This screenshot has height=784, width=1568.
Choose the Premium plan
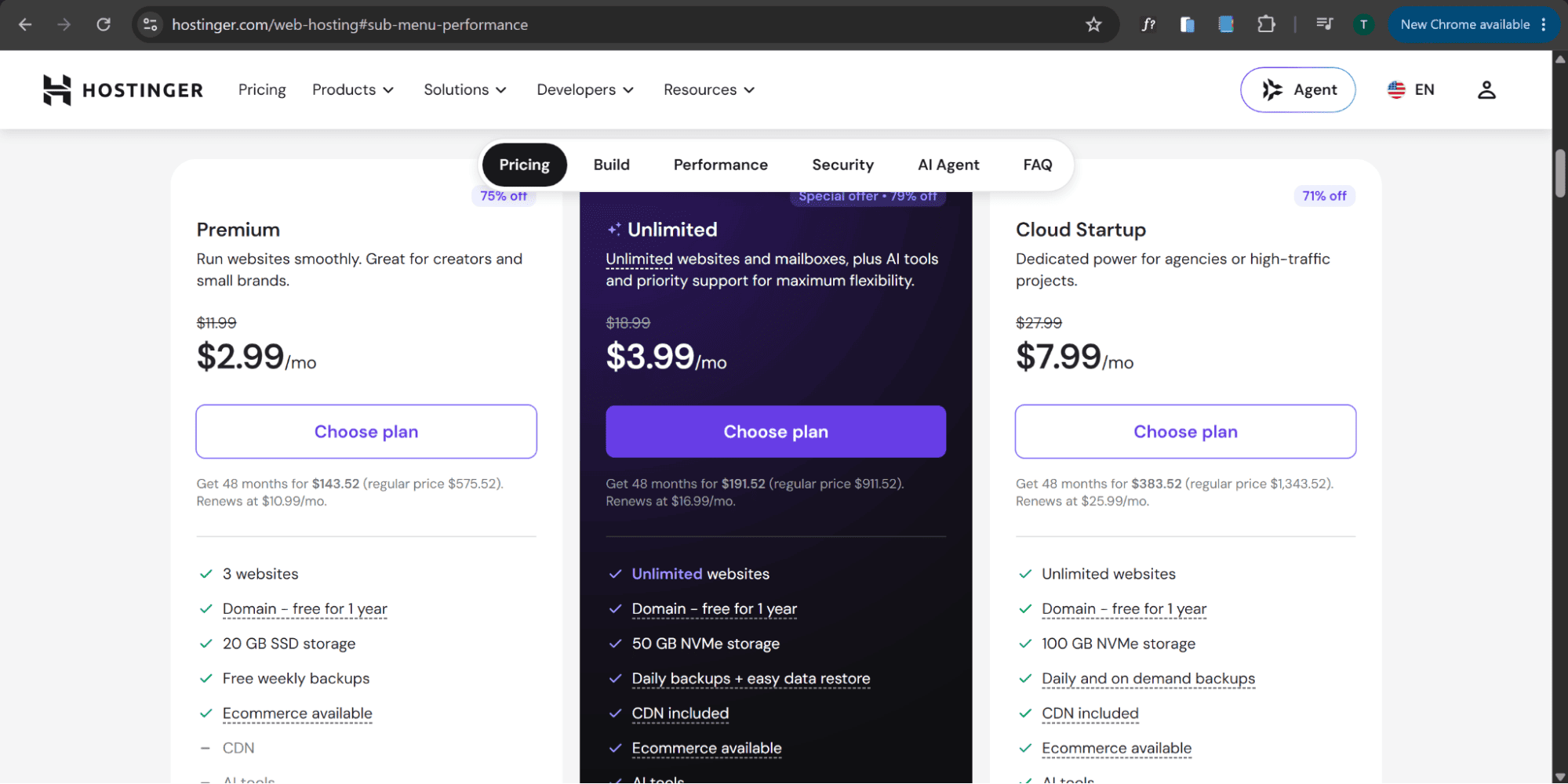point(366,431)
